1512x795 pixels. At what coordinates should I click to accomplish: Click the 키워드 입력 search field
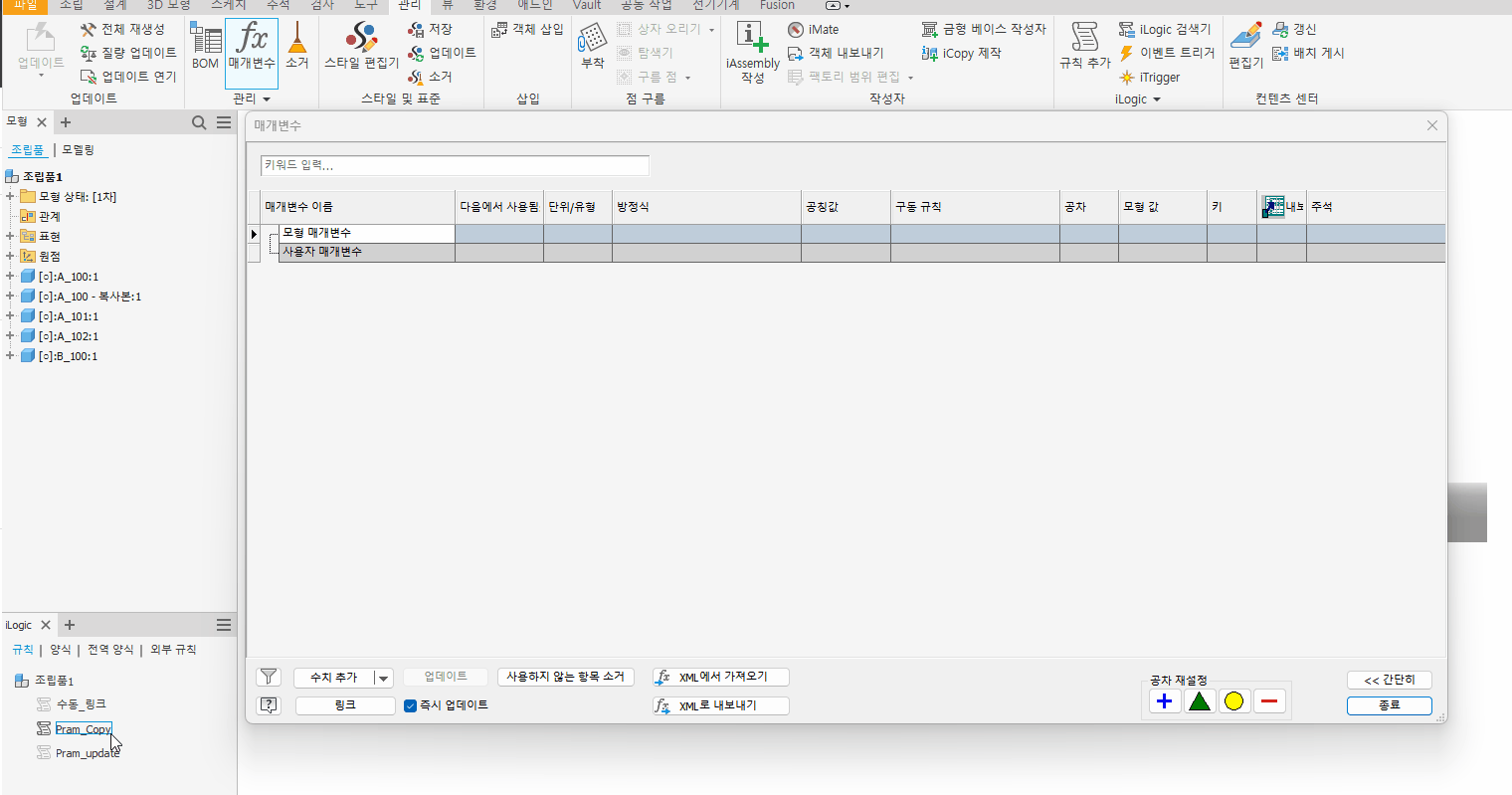455,165
